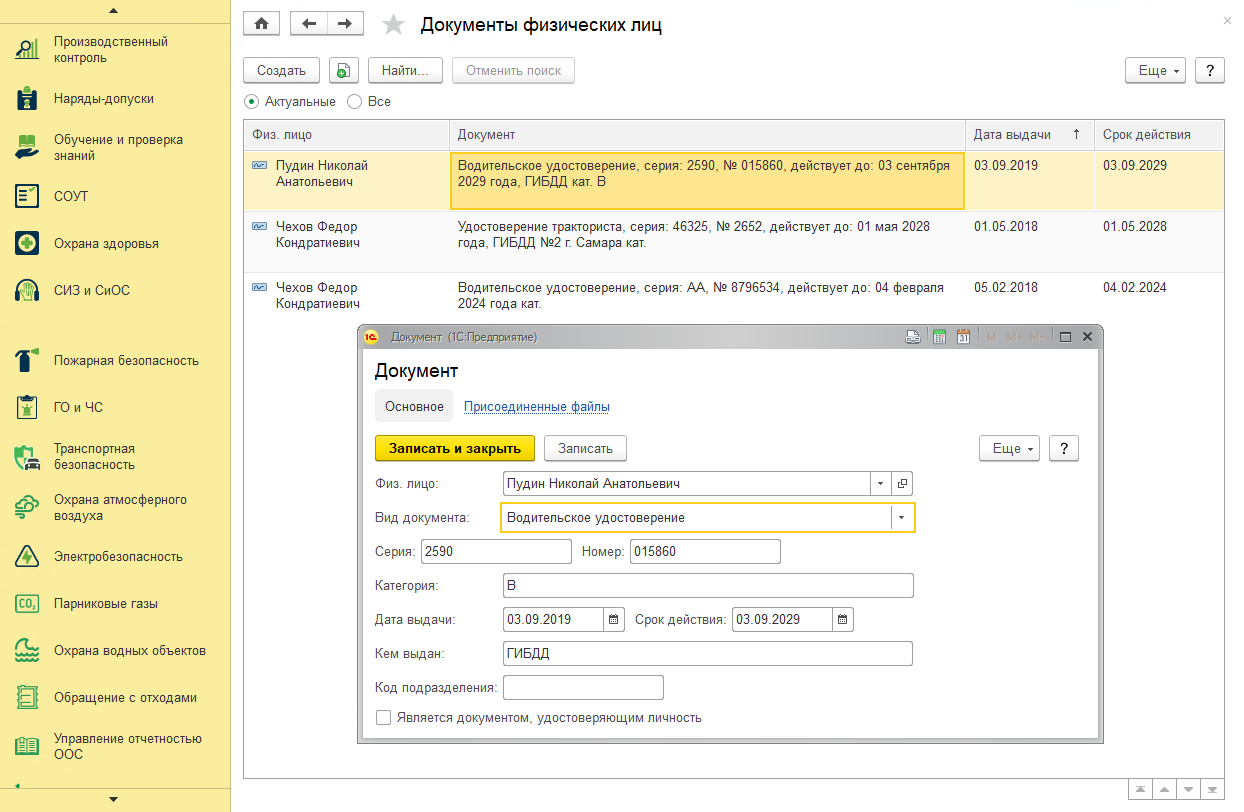Image resolution: width=1244 pixels, height=812 pixels.
Task: Add Документы физических лиц to favorites star
Action: 395,24
